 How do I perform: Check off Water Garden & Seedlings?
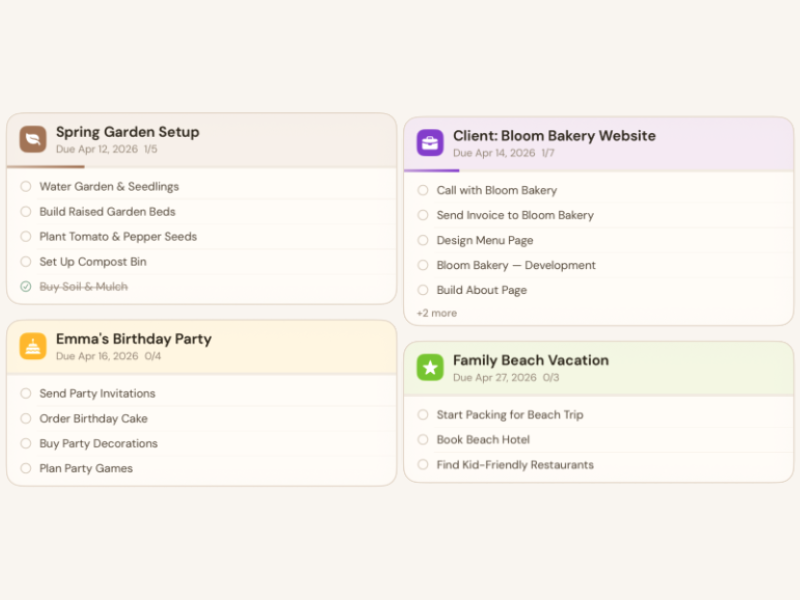[25, 186]
